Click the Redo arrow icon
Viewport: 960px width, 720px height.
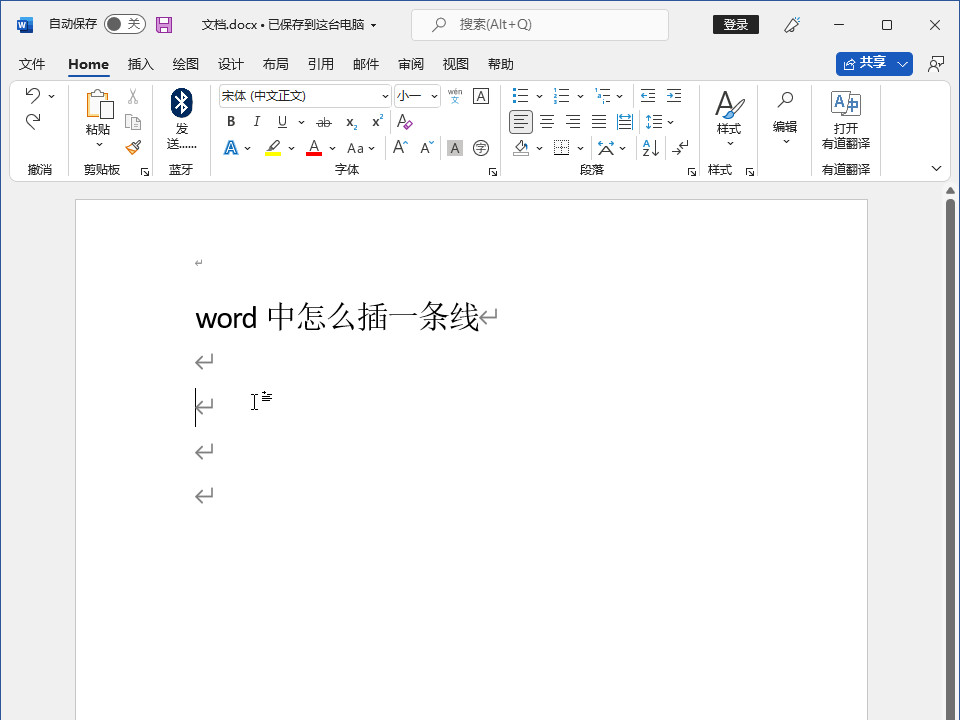tap(32, 122)
